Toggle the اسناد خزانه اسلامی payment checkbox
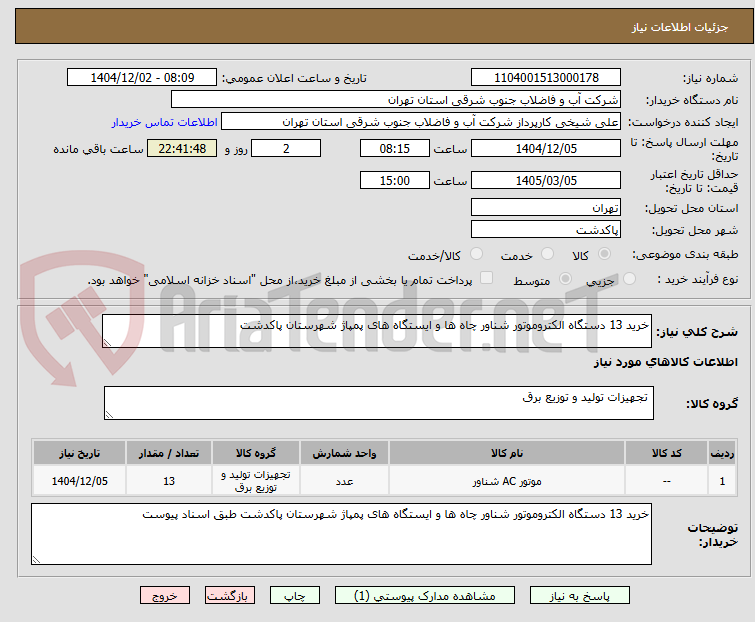The image size is (755, 622). click(x=487, y=278)
